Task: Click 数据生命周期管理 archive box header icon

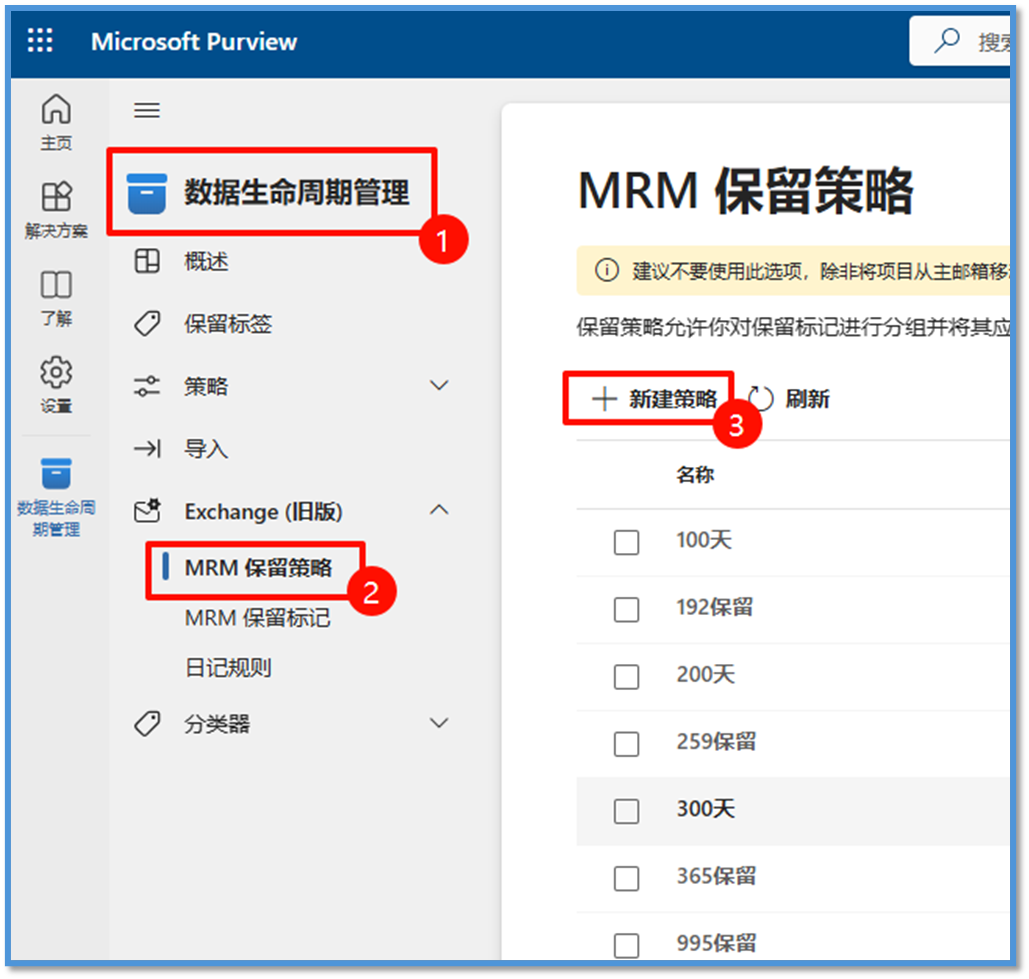Action: pyautogui.click(x=147, y=194)
